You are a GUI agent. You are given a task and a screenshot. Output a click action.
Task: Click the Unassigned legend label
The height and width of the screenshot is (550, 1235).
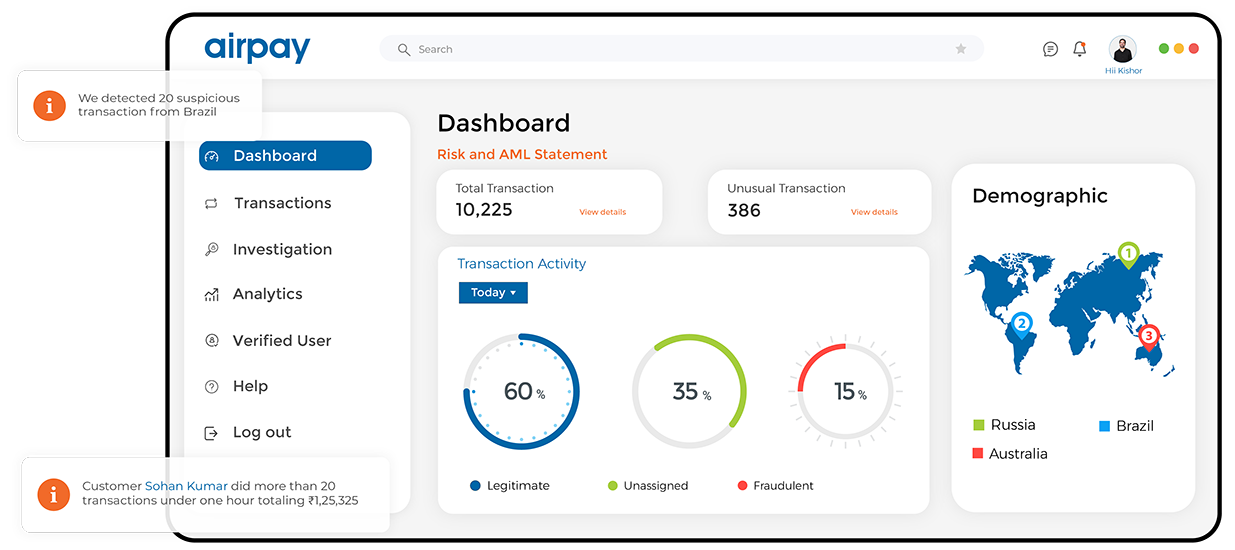(x=656, y=486)
